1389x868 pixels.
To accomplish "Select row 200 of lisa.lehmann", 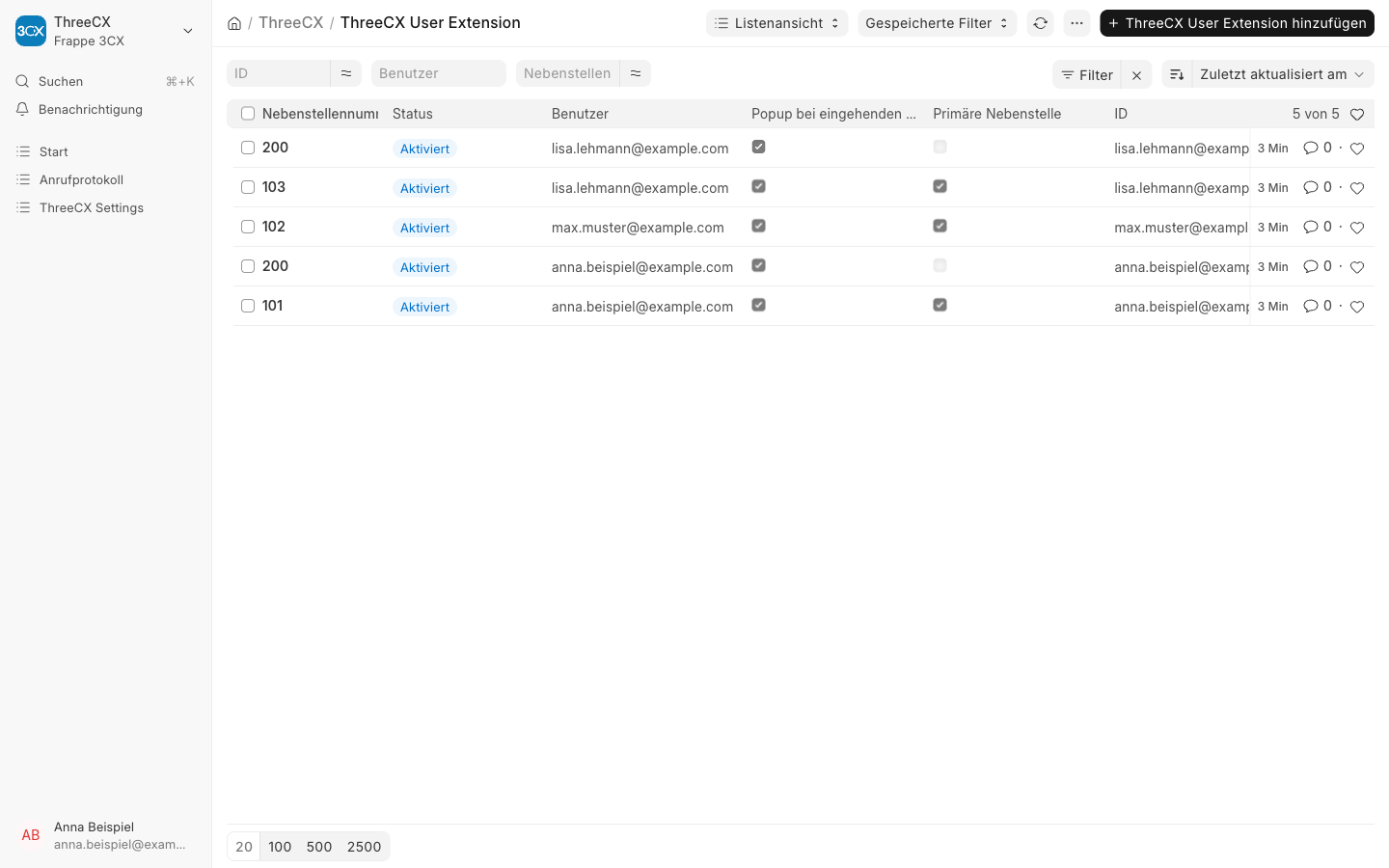I will [248, 148].
